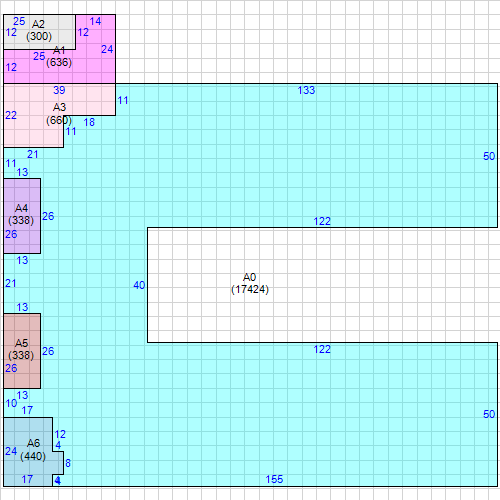Screen dimensions: 500x500
Task: Click the 13 dimension directly below room A5
Action: [22, 395]
